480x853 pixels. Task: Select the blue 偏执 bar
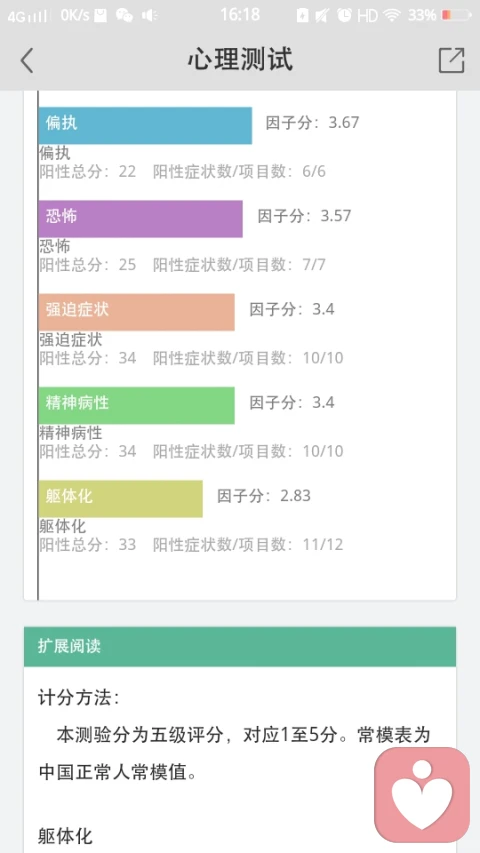point(145,126)
